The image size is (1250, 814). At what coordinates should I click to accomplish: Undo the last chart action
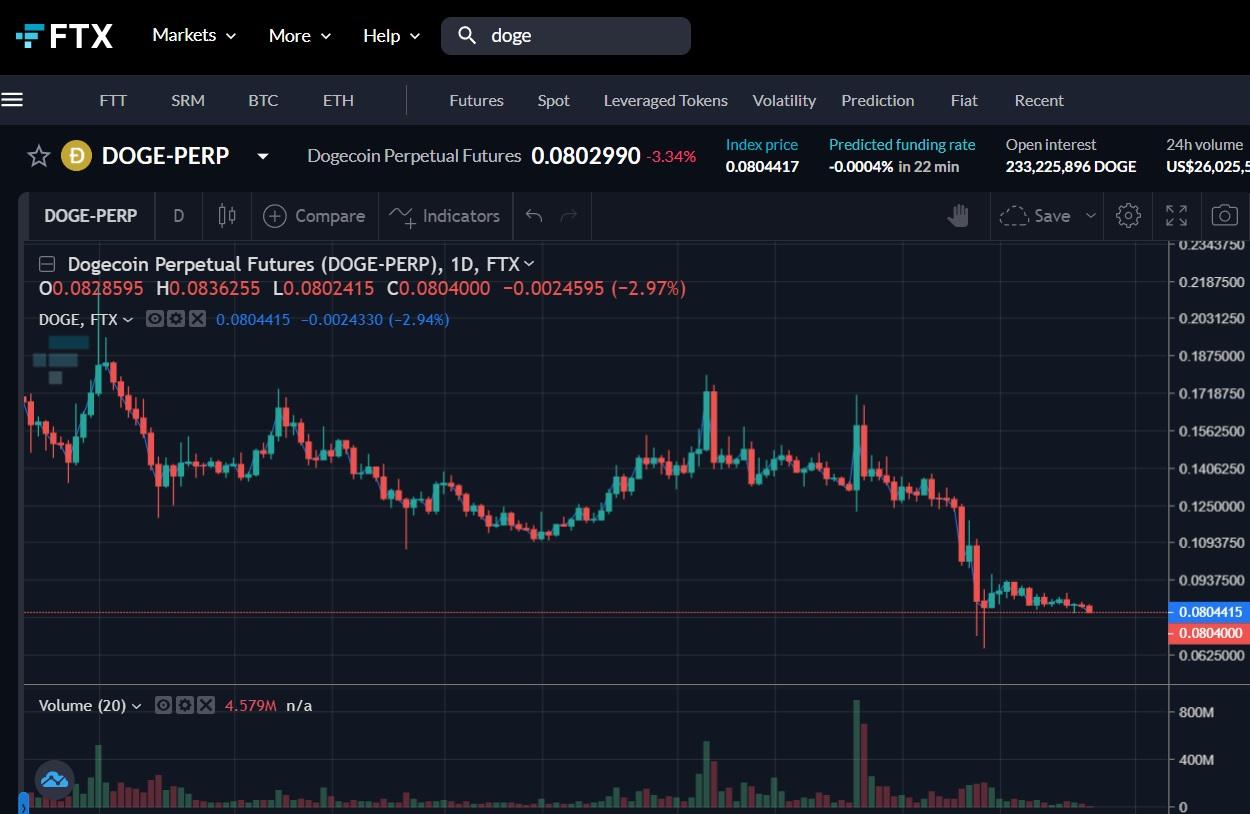click(x=534, y=216)
